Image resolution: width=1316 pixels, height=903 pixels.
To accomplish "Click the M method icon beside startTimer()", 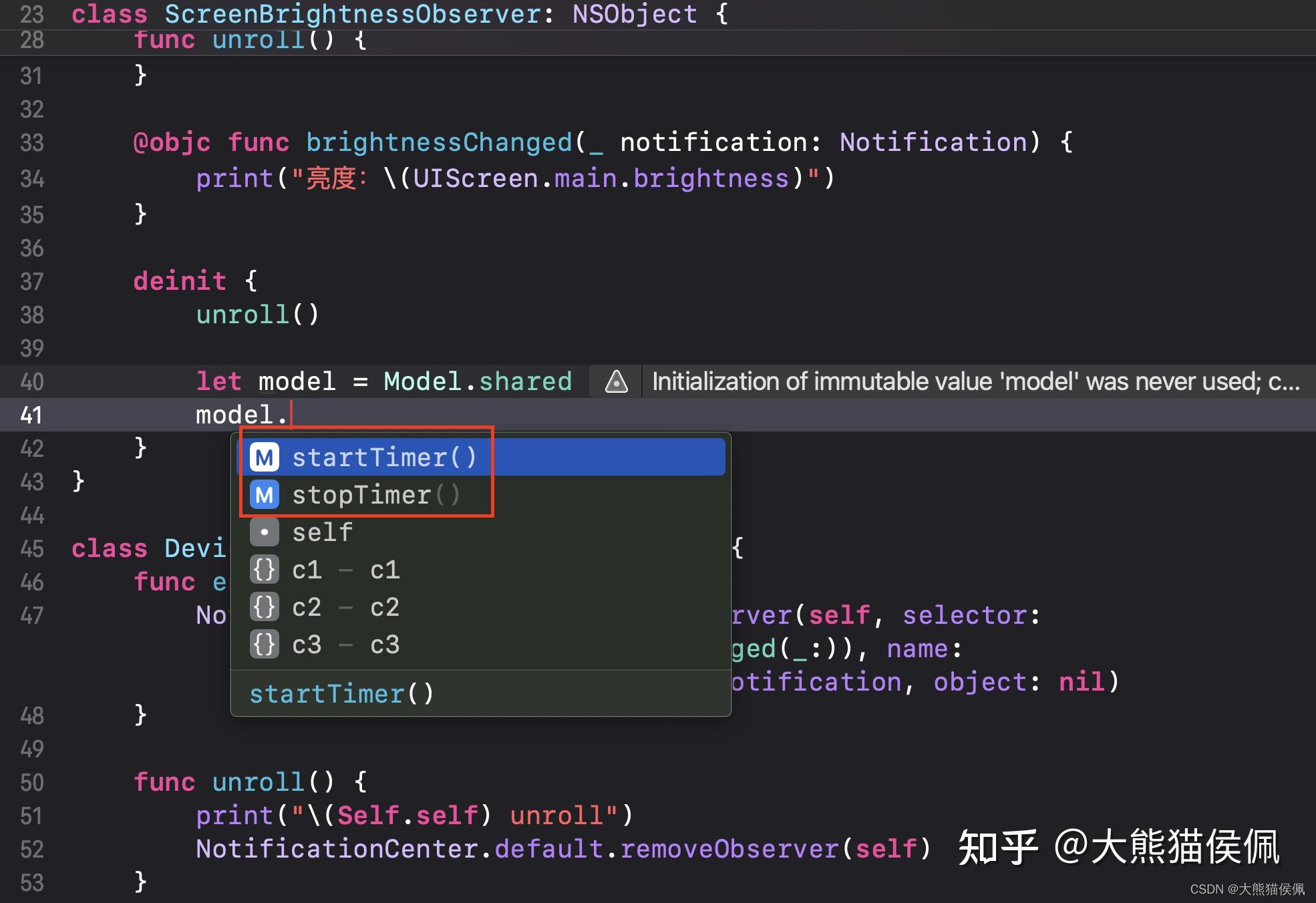I will point(265,457).
